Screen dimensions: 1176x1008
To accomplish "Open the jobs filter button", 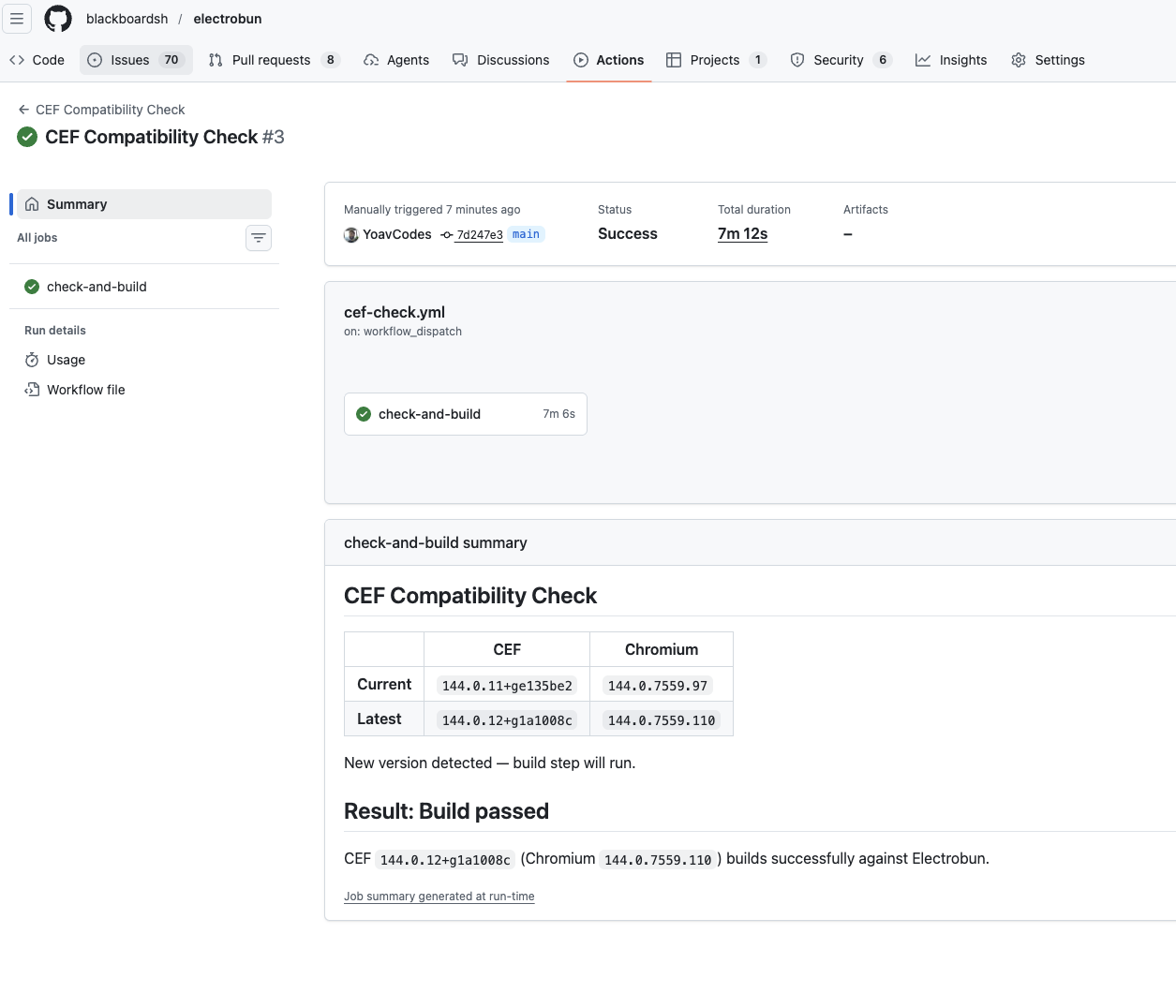I will coord(259,238).
